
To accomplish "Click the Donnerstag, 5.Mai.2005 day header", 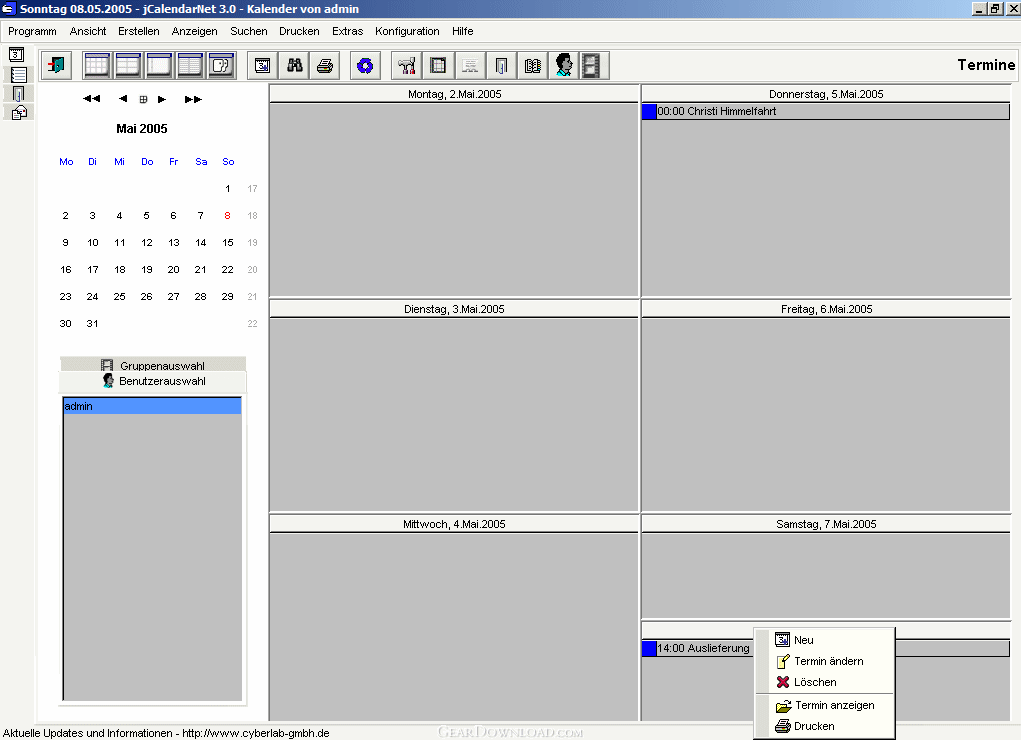I will (826, 94).
